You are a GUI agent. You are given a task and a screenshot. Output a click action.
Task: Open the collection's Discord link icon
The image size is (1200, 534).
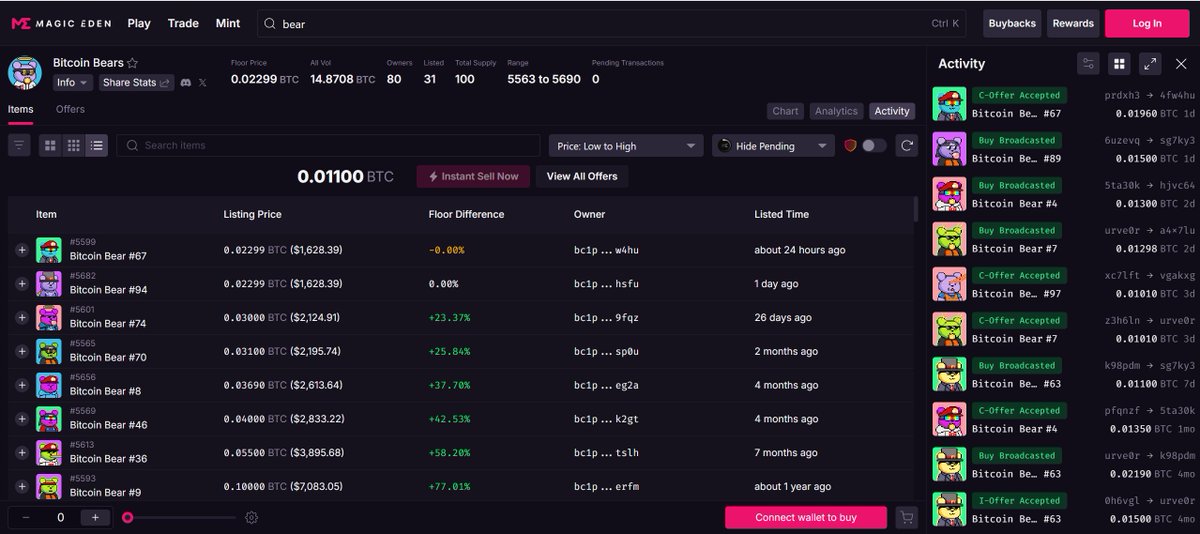(186, 82)
